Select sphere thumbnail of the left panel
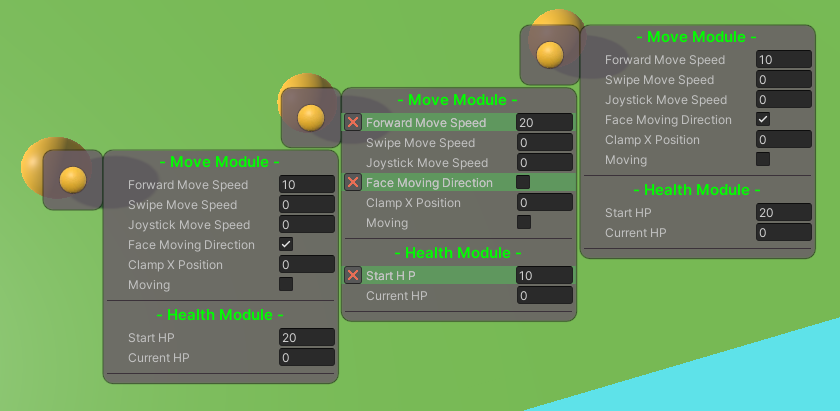 [73, 180]
